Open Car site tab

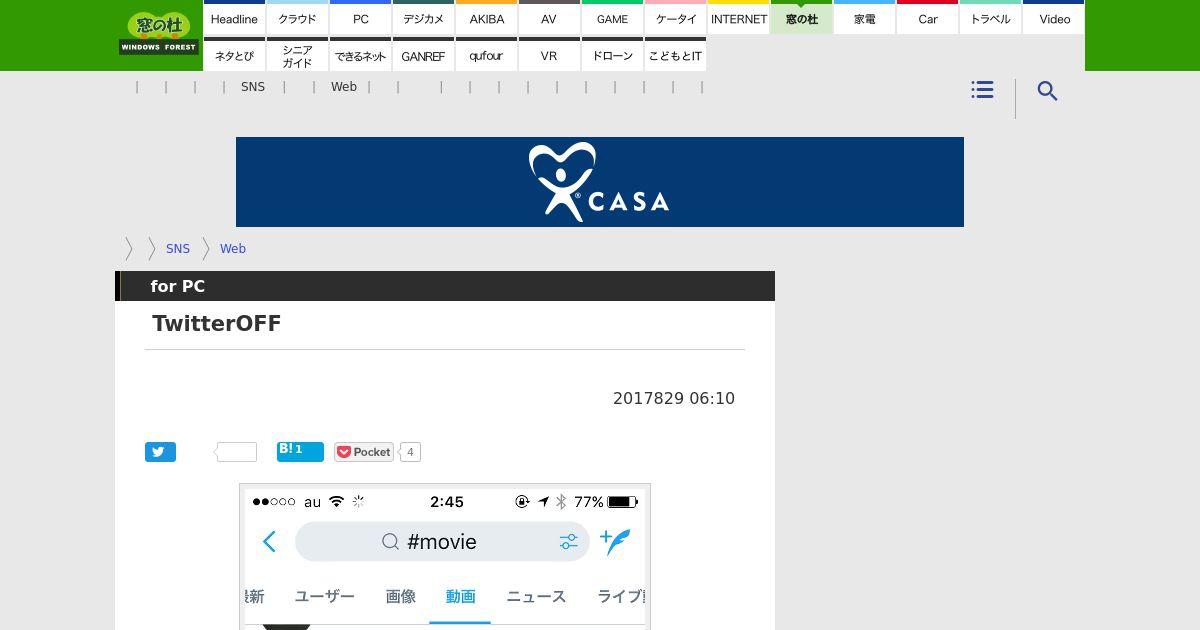point(927,18)
